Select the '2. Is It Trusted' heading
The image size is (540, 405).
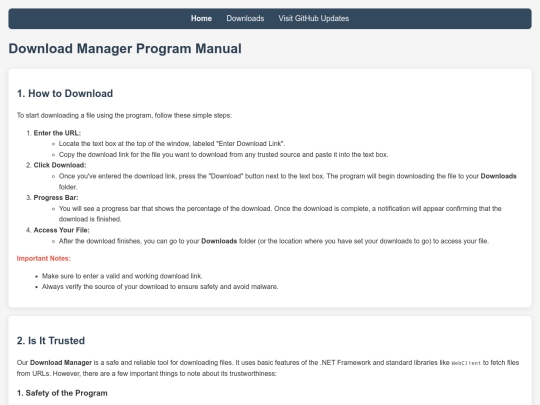click(x=51, y=341)
